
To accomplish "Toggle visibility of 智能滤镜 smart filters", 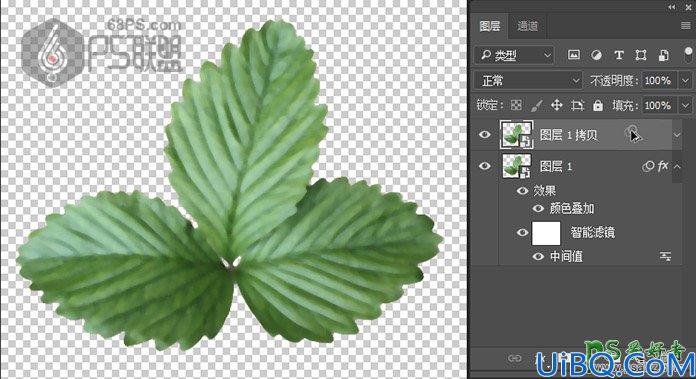I will click(522, 233).
